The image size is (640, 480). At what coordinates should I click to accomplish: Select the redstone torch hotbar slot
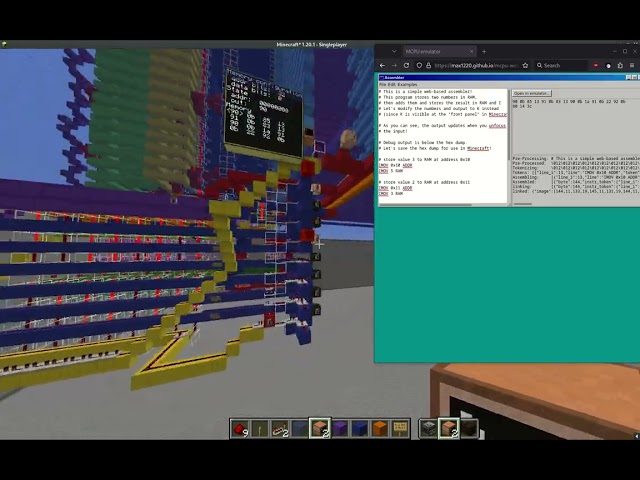tap(260, 429)
